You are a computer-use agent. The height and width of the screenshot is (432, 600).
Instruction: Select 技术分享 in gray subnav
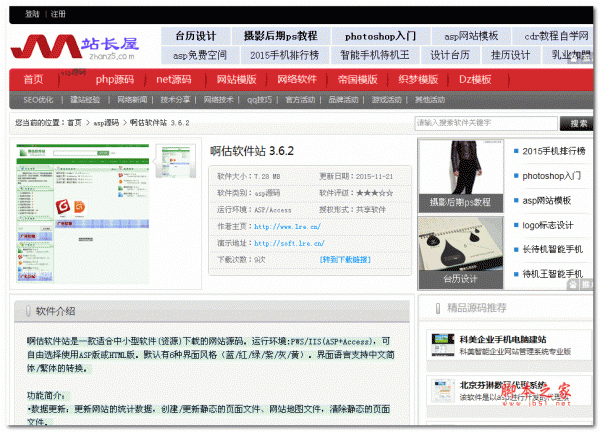175,100
